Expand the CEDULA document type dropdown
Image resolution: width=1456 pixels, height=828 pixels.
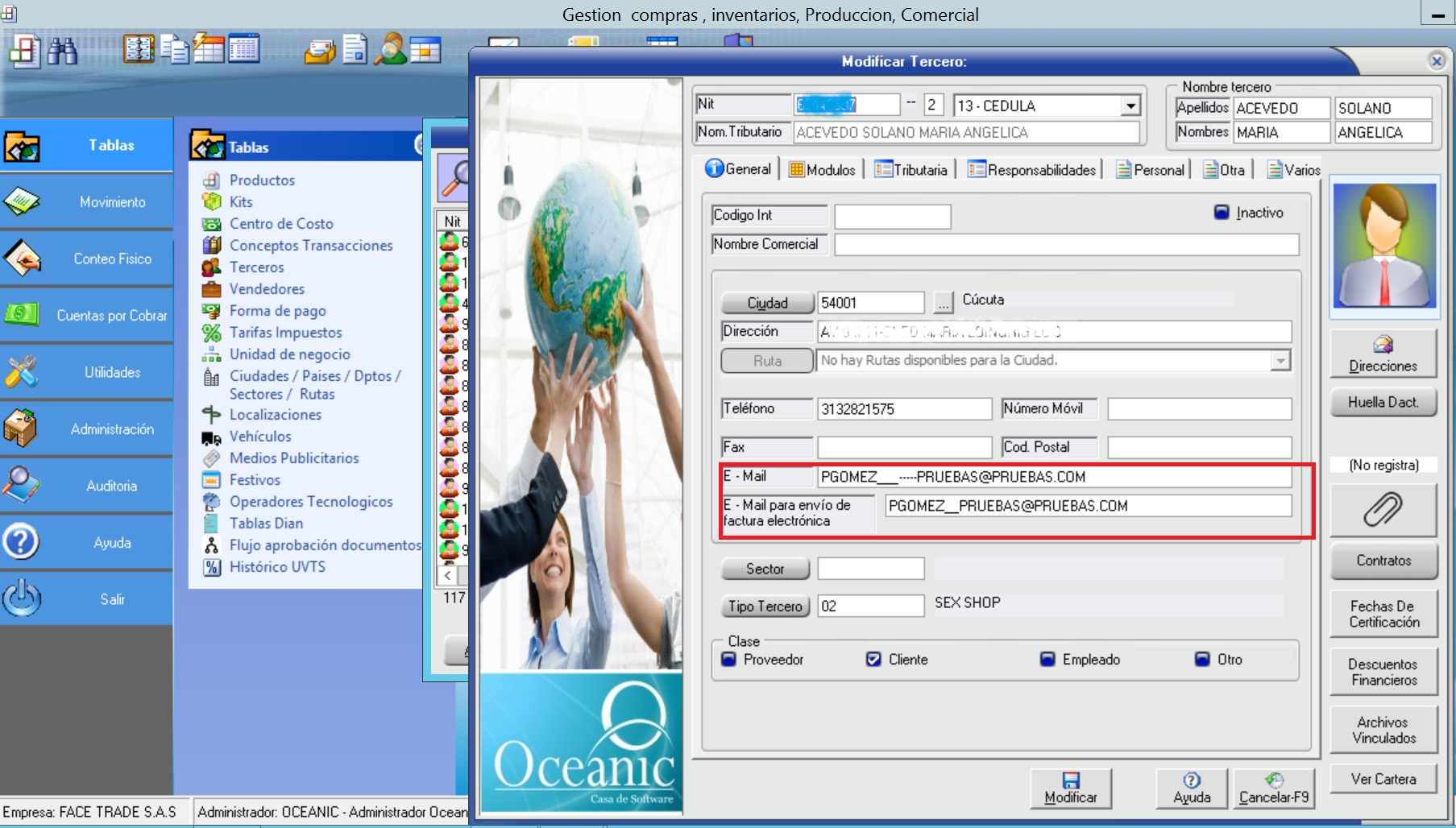click(x=1130, y=106)
